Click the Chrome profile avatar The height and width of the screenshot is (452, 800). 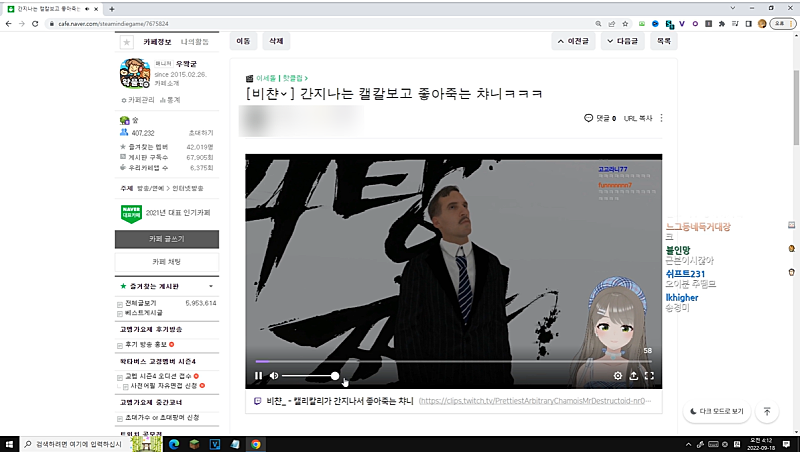[x=762, y=23]
